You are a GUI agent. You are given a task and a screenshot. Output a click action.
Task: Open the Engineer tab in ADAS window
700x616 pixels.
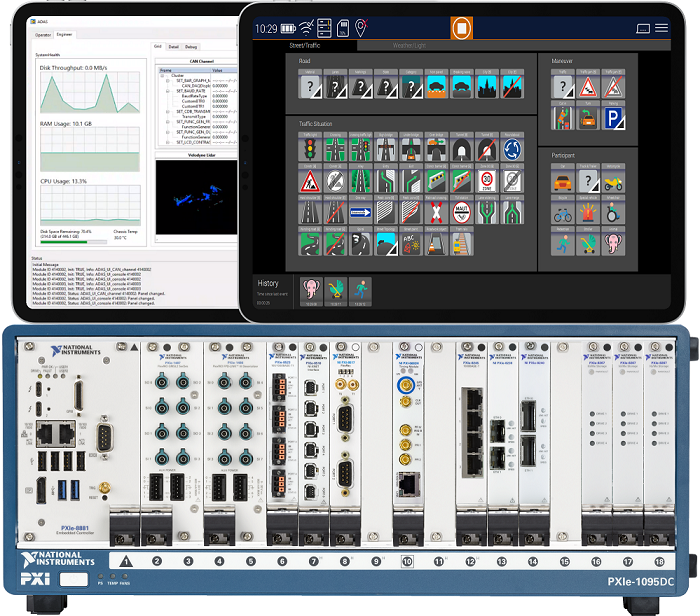64,34
